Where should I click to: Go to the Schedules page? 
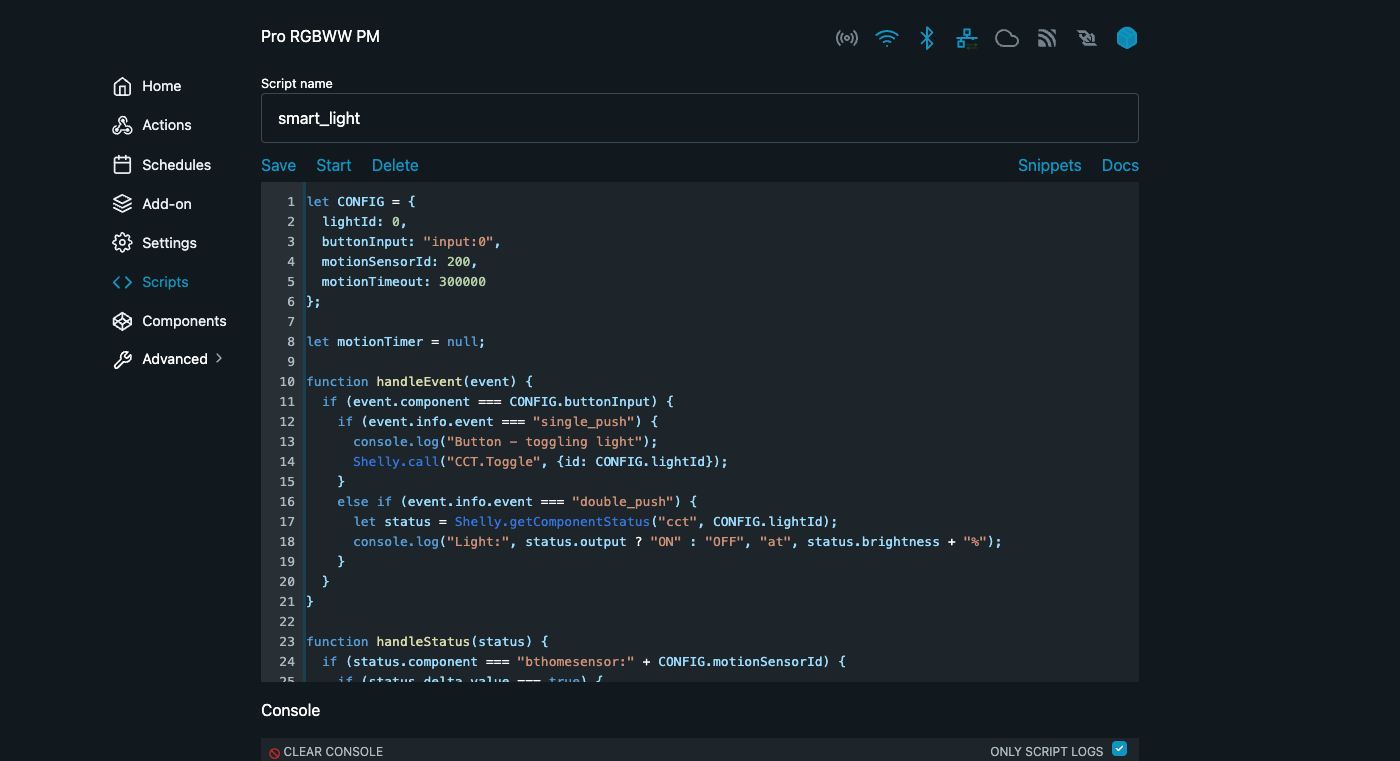point(121,164)
